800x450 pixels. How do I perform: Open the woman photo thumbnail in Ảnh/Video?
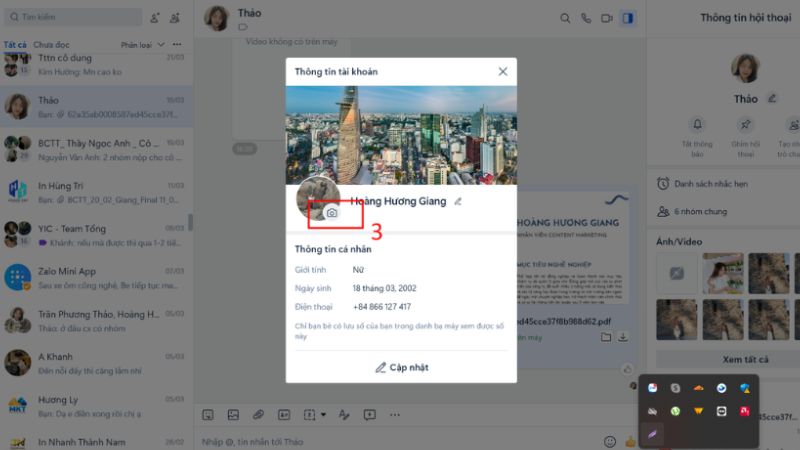click(723, 273)
